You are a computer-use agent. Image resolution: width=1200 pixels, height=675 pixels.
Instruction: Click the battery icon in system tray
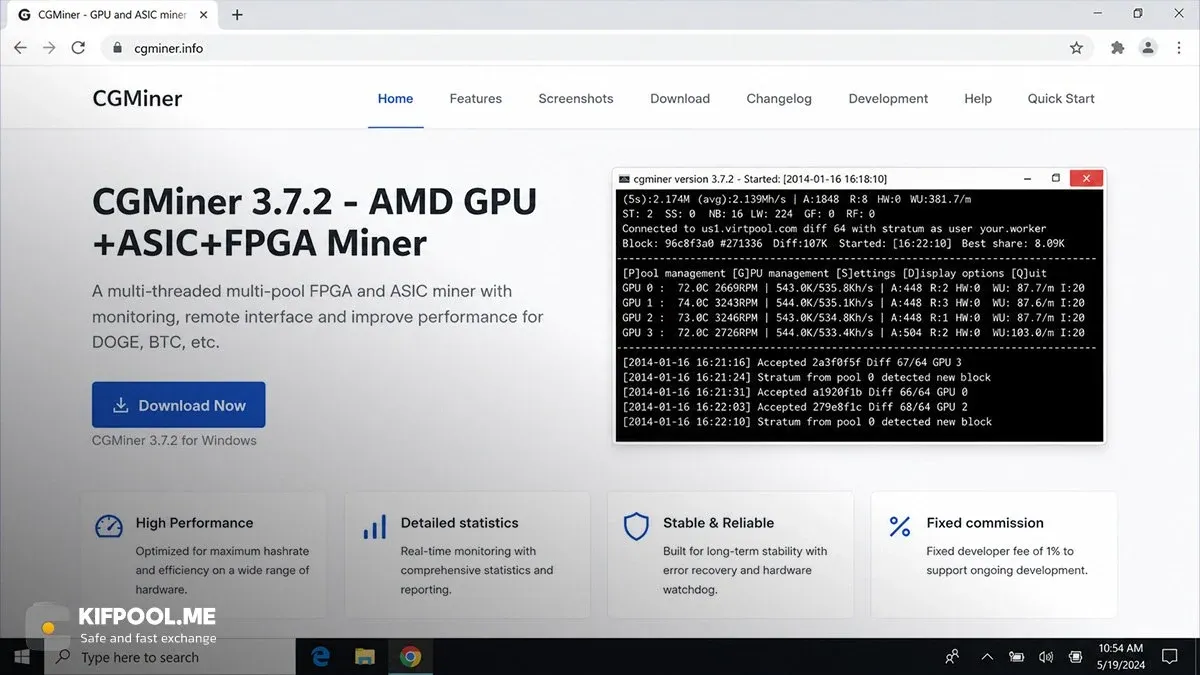pos(1016,657)
